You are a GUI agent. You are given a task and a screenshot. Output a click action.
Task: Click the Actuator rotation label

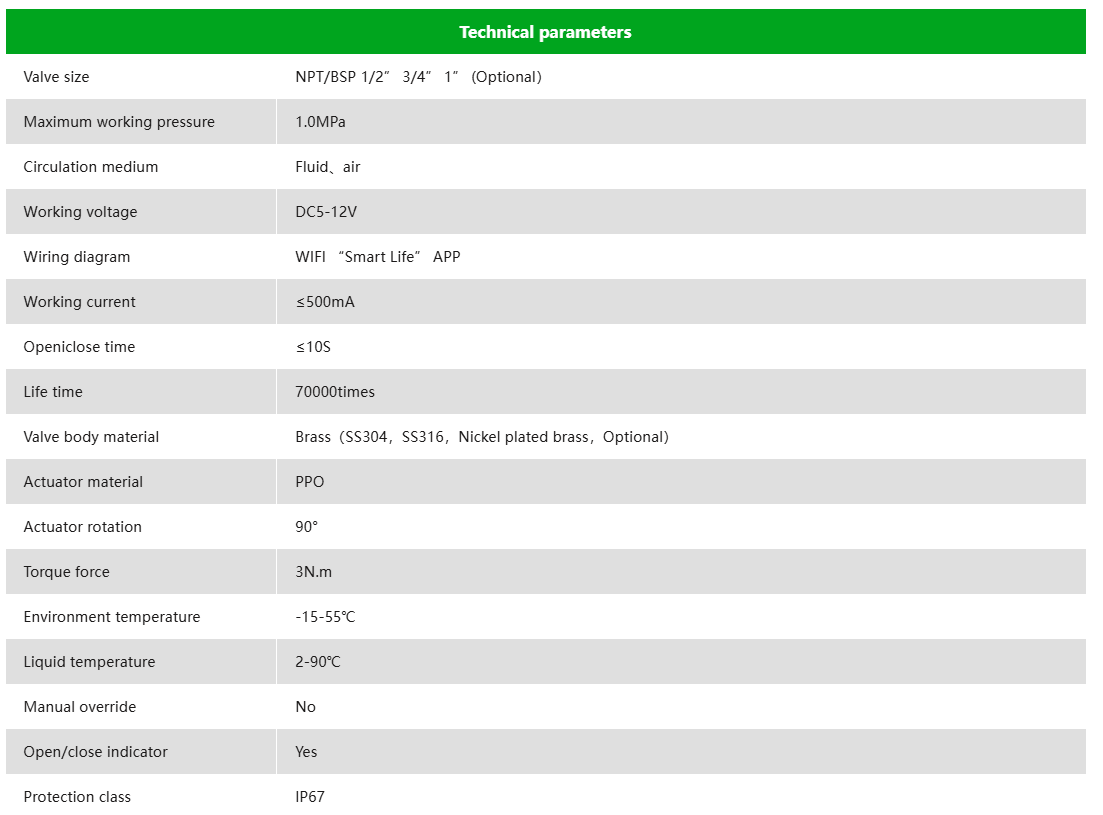pyautogui.click(x=82, y=527)
